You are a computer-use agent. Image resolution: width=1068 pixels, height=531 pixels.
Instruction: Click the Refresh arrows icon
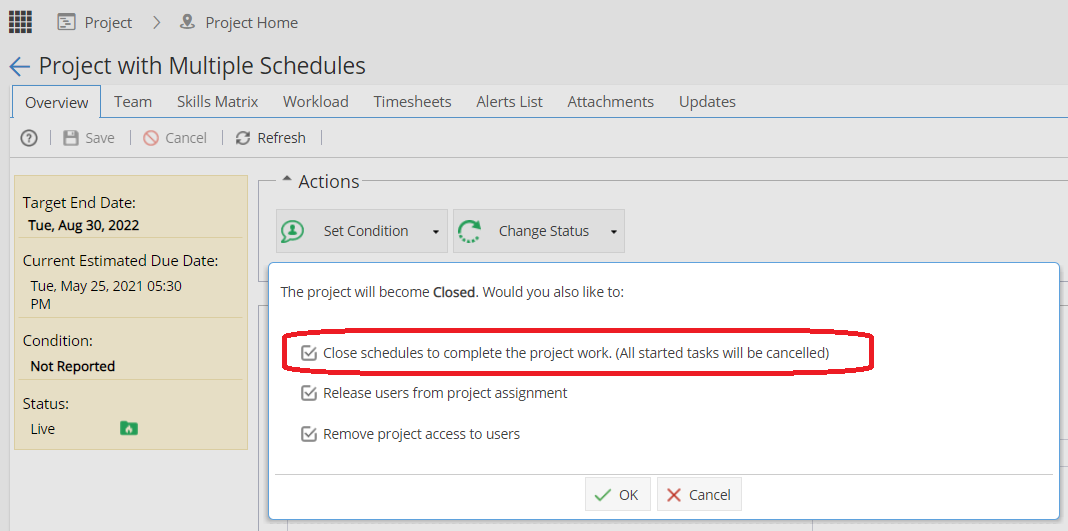[242, 138]
